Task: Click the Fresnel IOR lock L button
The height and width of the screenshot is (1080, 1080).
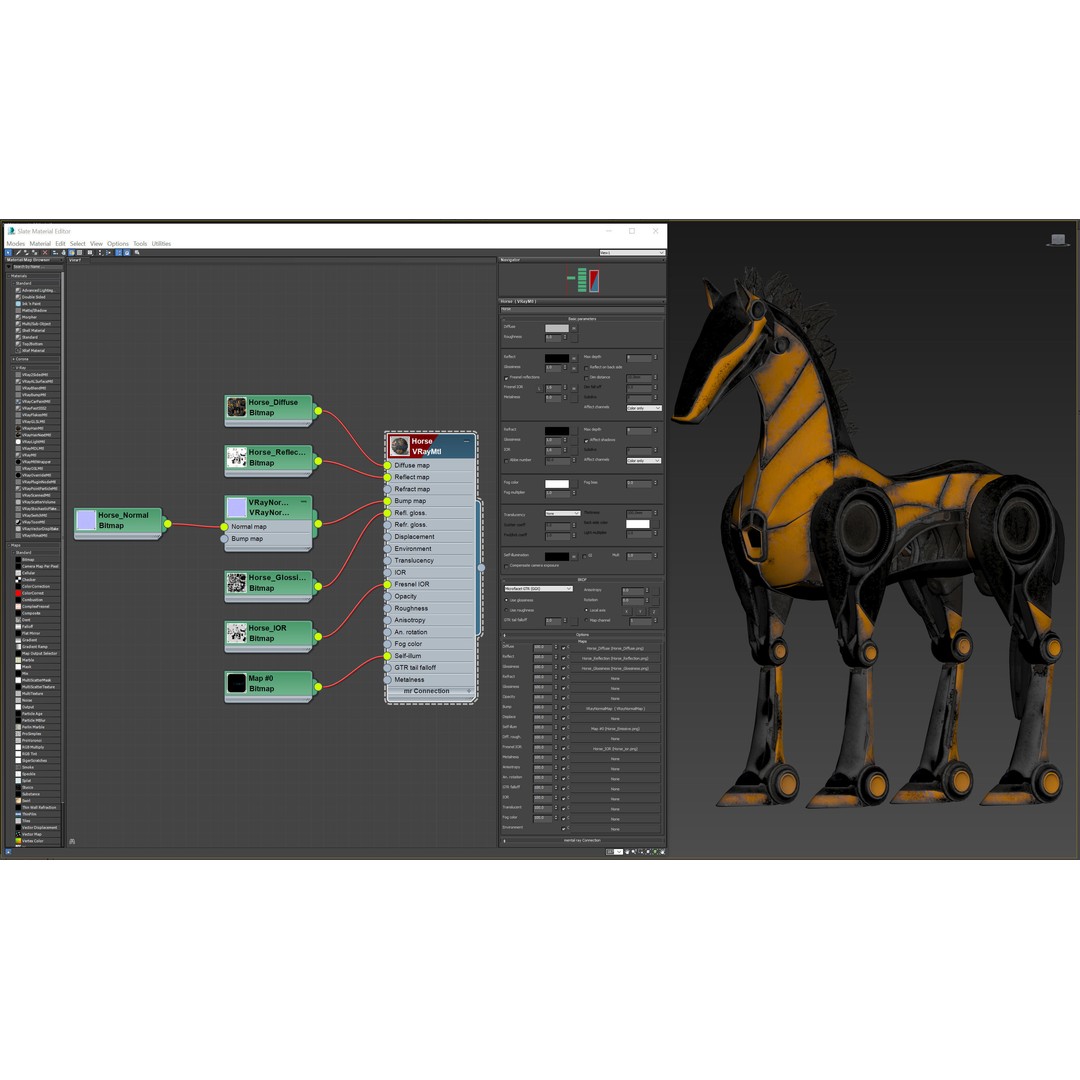Action: point(539,388)
